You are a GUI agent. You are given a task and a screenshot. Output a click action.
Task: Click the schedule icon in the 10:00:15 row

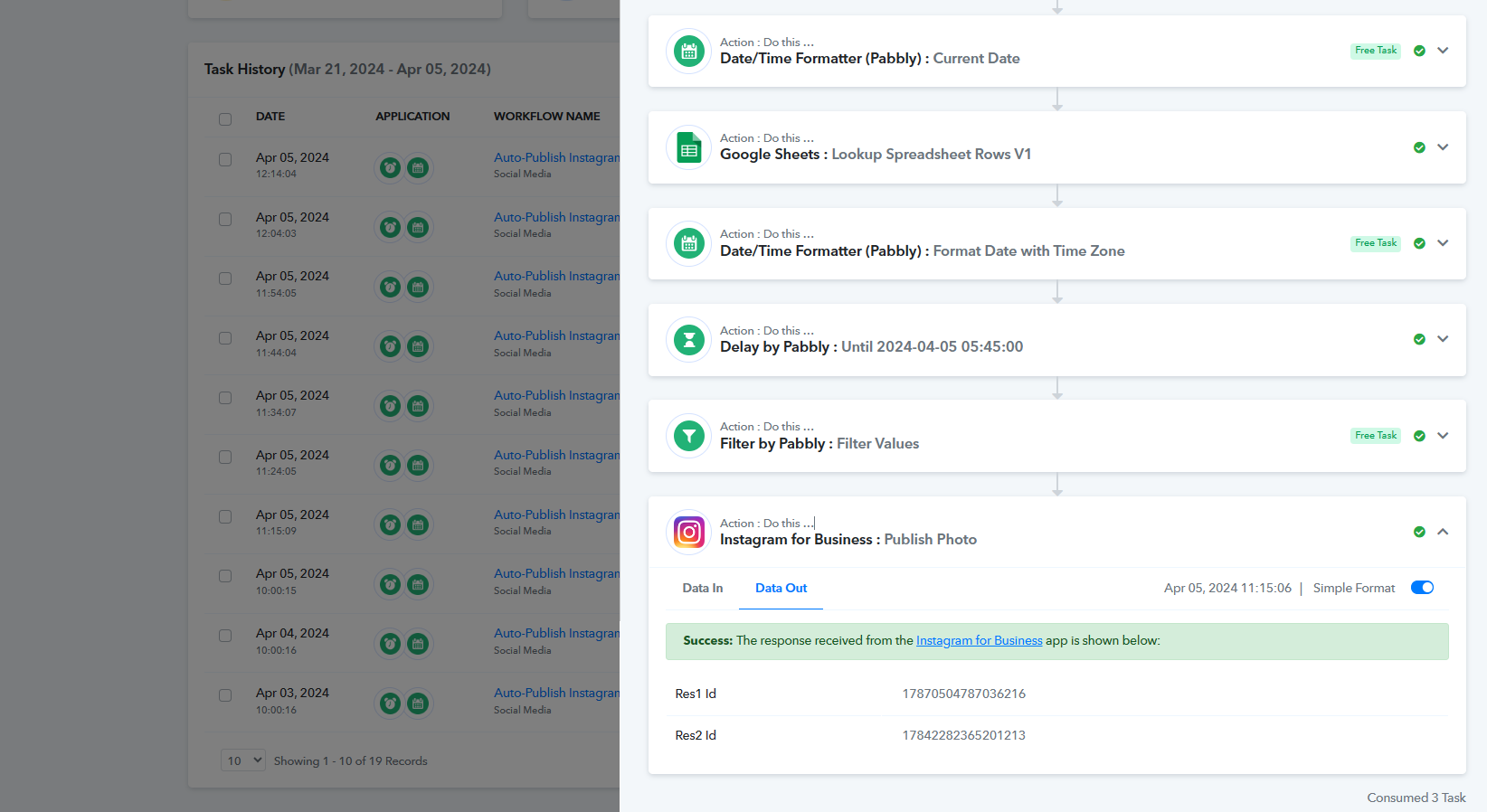tap(390, 584)
